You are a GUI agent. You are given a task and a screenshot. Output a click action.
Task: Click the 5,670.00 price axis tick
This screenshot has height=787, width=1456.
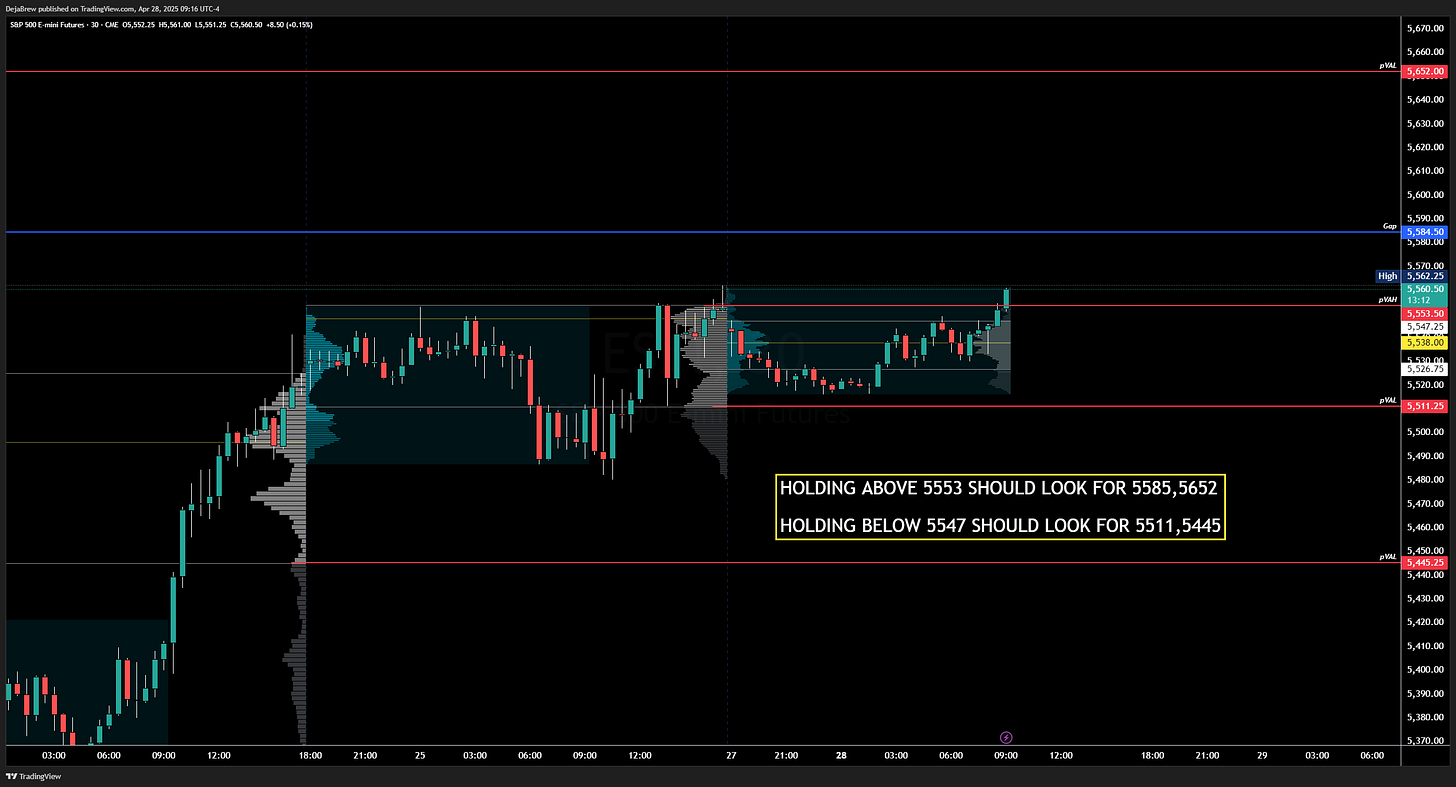coord(1424,28)
